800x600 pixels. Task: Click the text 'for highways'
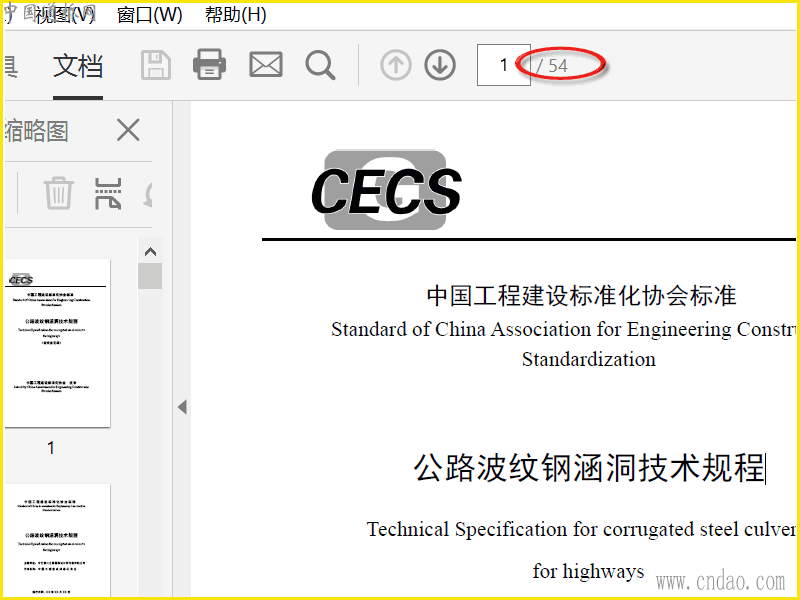coord(588,571)
